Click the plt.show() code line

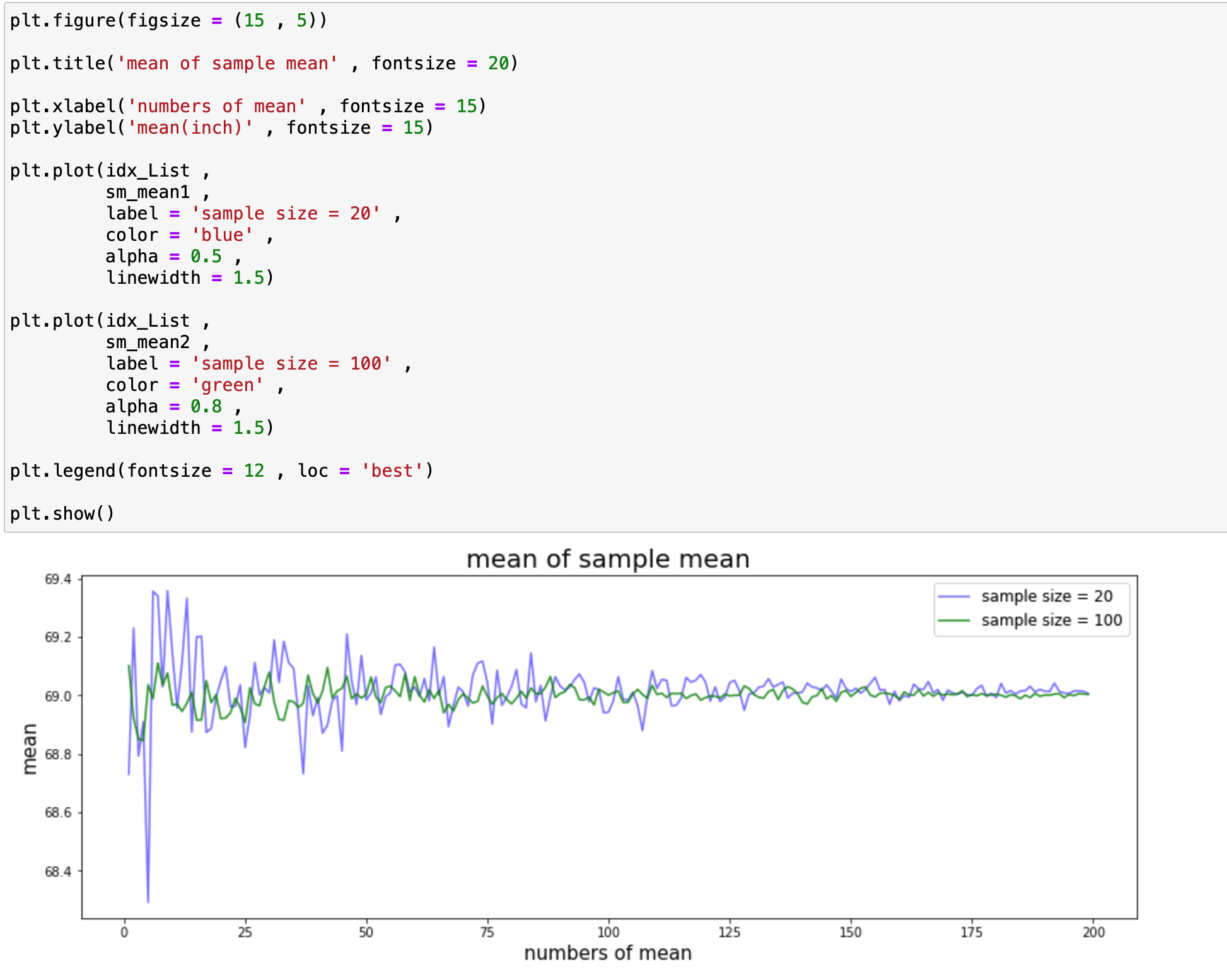pyautogui.click(x=62, y=513)
